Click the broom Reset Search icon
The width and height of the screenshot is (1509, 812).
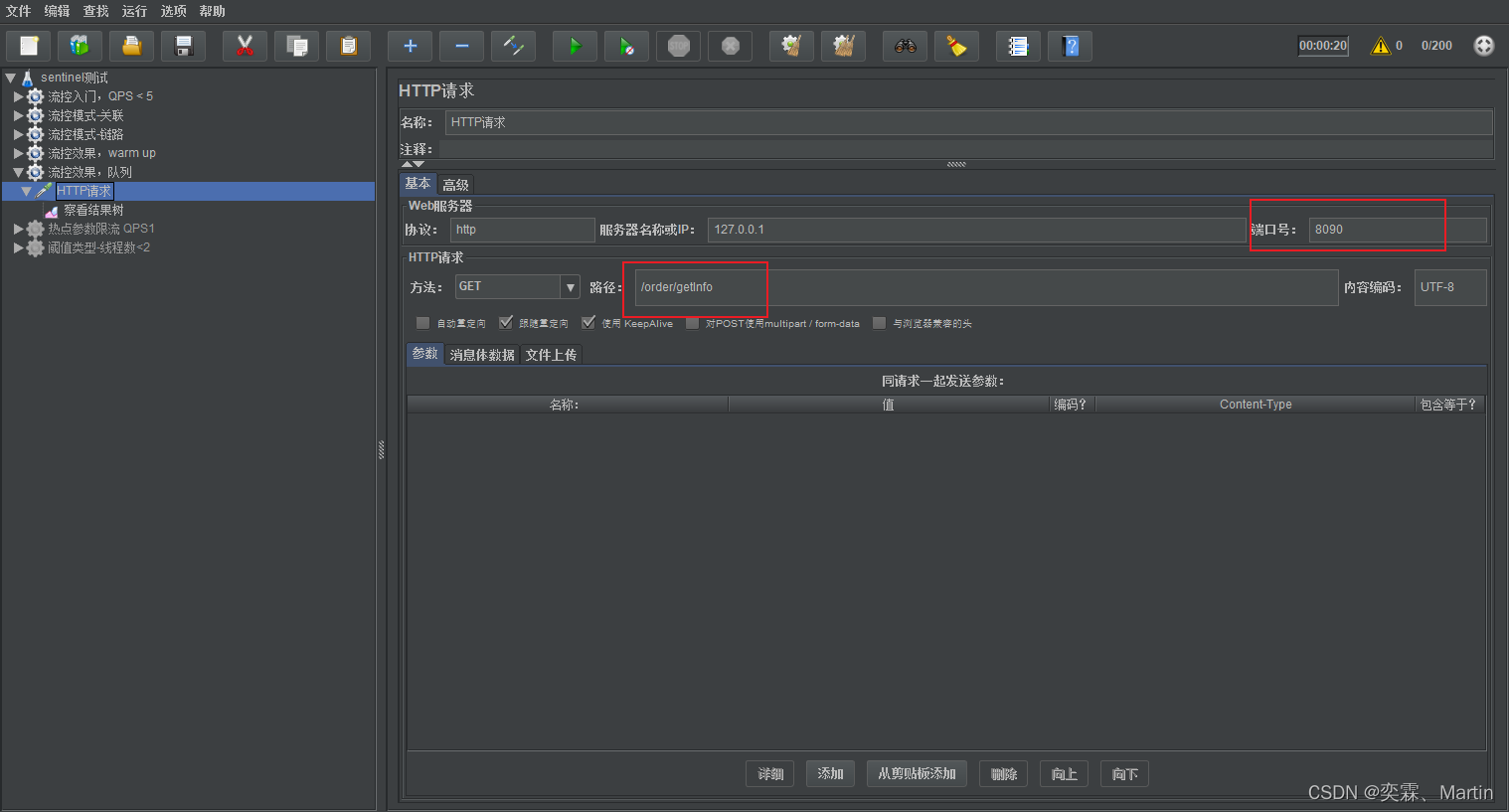coord(956,46)
